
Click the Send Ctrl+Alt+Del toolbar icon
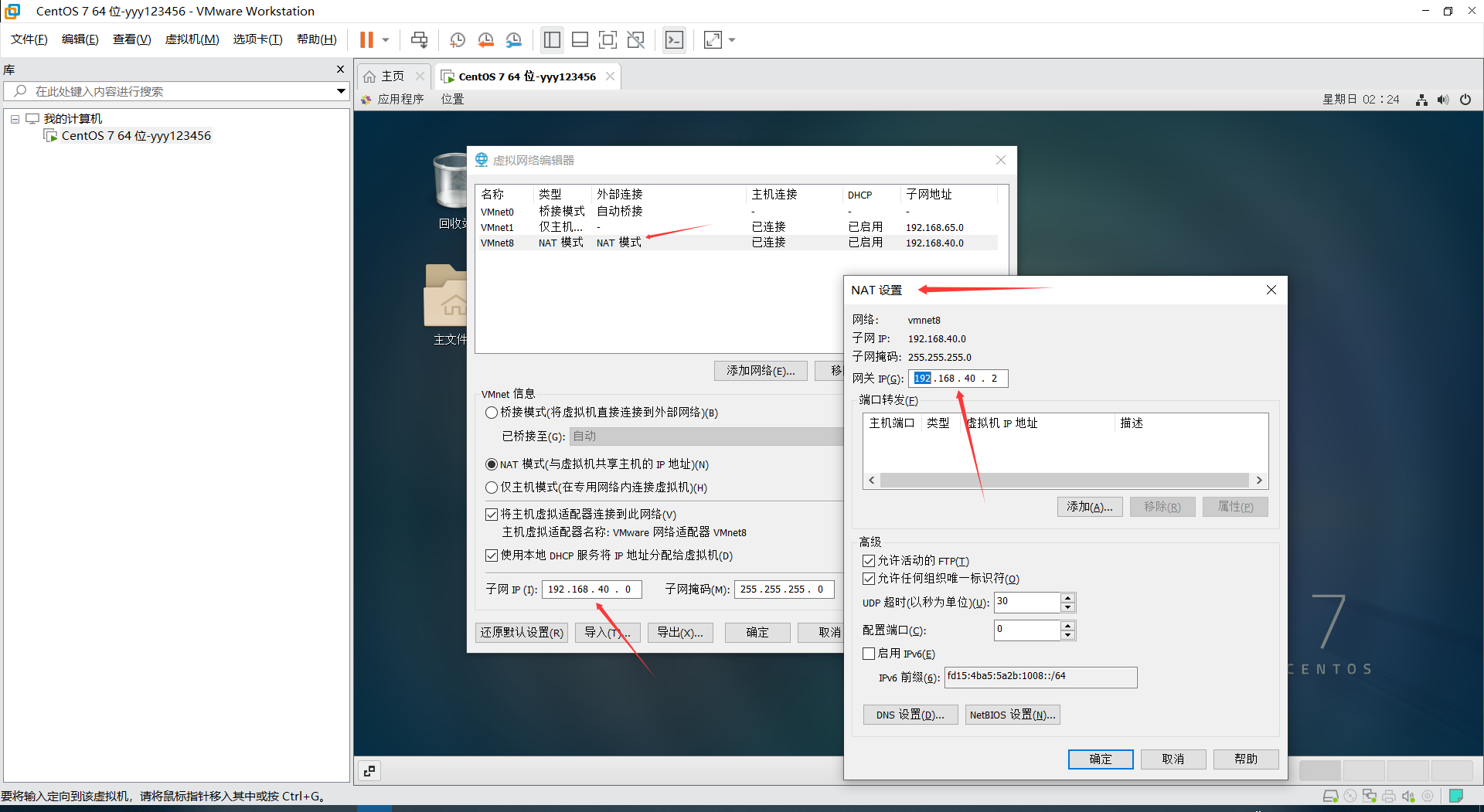click(419, 39)
